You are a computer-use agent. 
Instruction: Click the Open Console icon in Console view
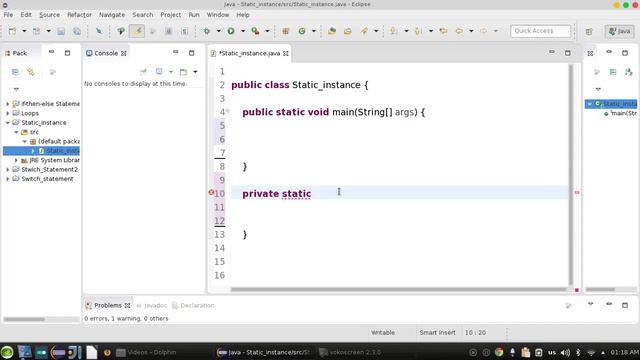pos(183,72)
